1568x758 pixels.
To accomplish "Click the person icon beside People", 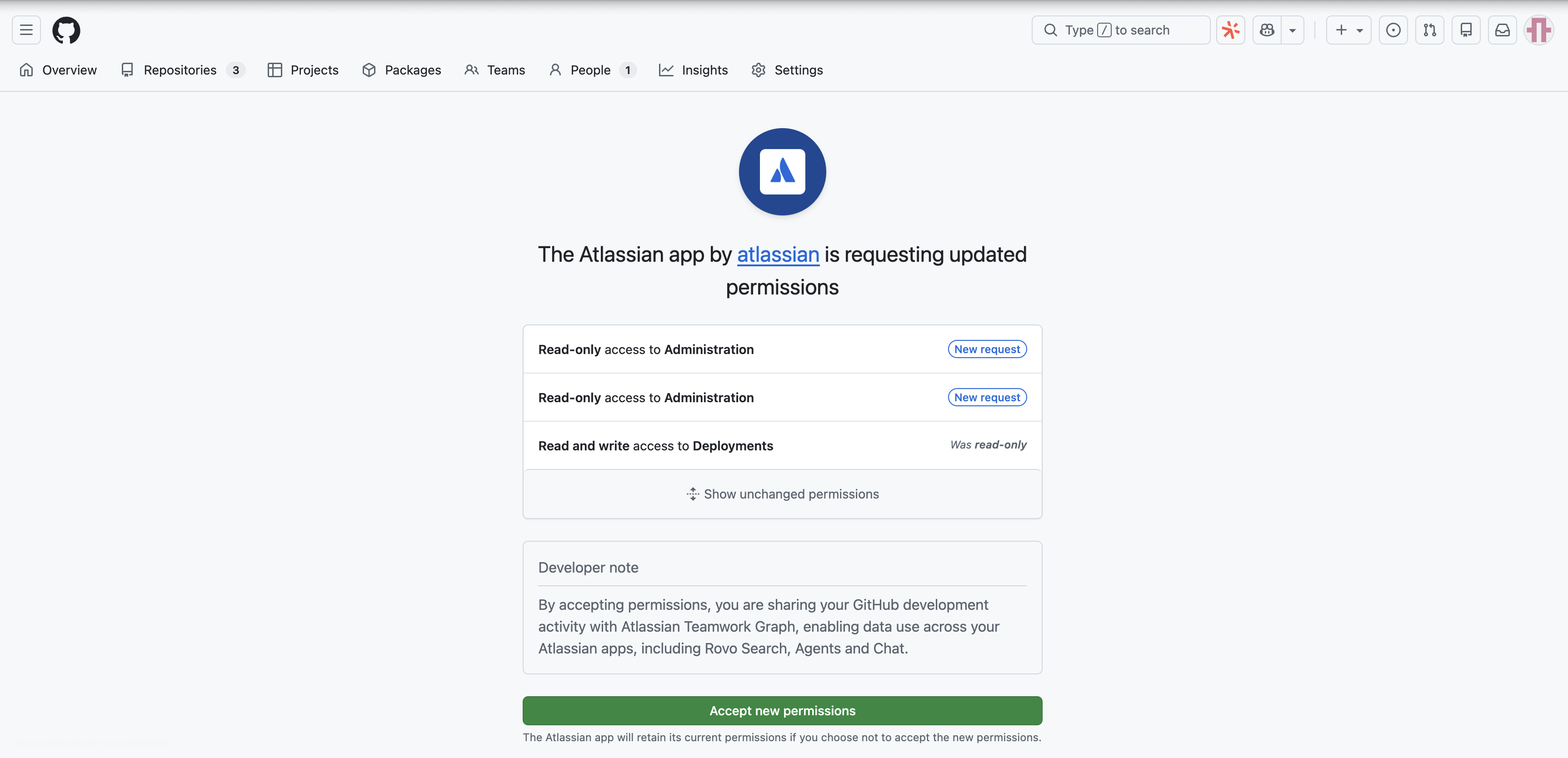I will click(554, 70).
